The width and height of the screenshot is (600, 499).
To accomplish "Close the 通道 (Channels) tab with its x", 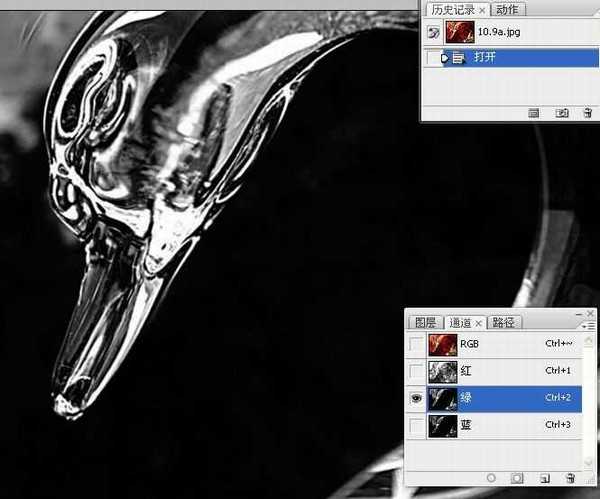I will point(478,322).
